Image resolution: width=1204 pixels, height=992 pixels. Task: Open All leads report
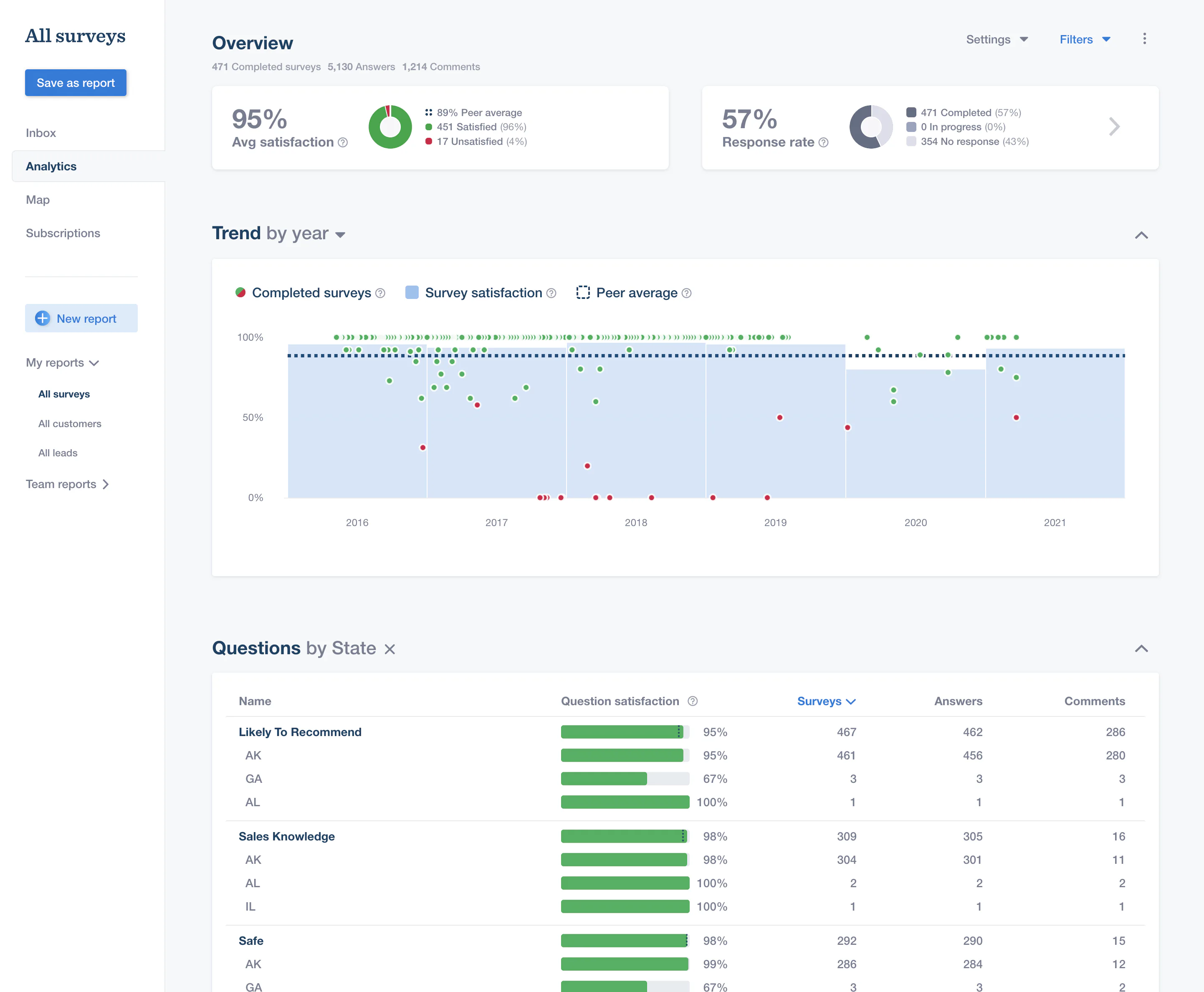(x=58, y=453)
